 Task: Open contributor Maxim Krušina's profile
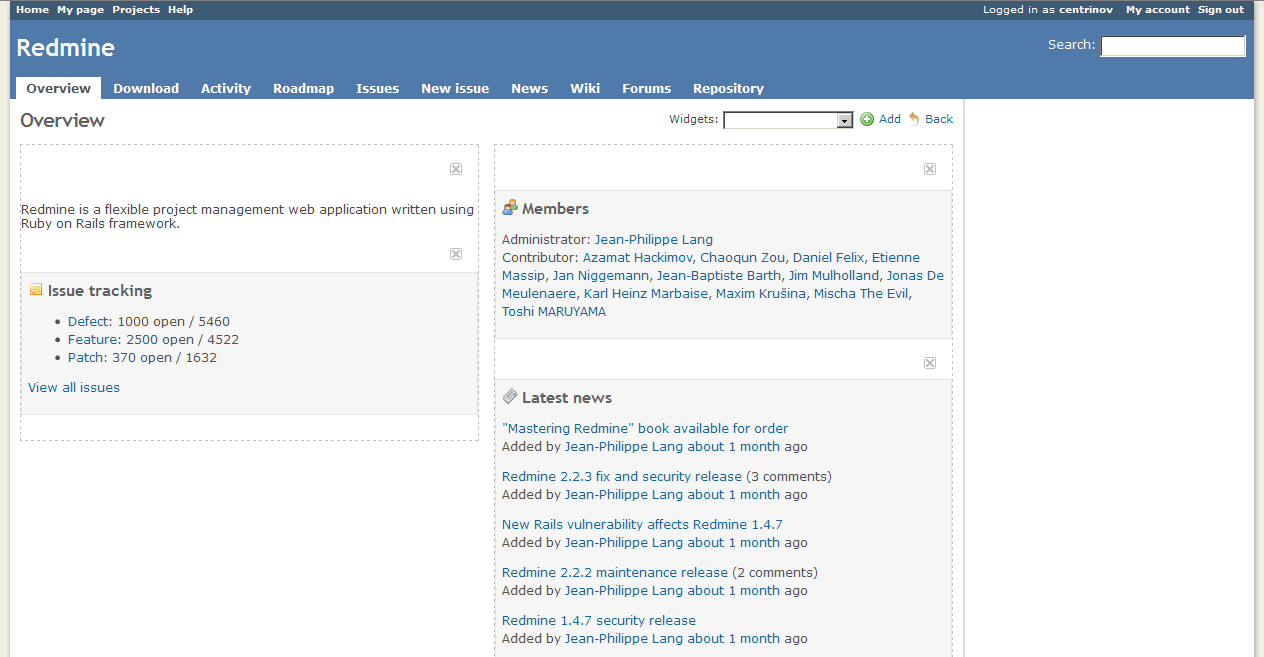tap(761, 294)
